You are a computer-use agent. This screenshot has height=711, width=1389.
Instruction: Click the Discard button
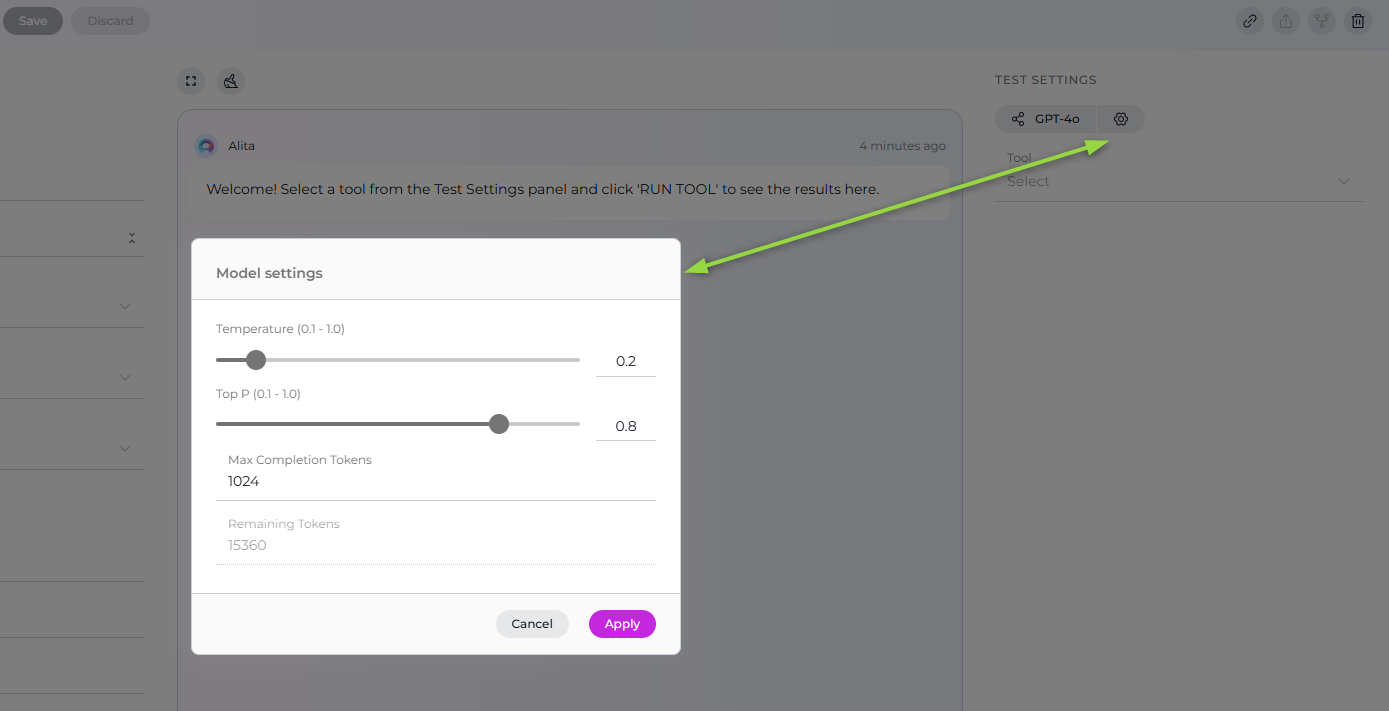110,21
